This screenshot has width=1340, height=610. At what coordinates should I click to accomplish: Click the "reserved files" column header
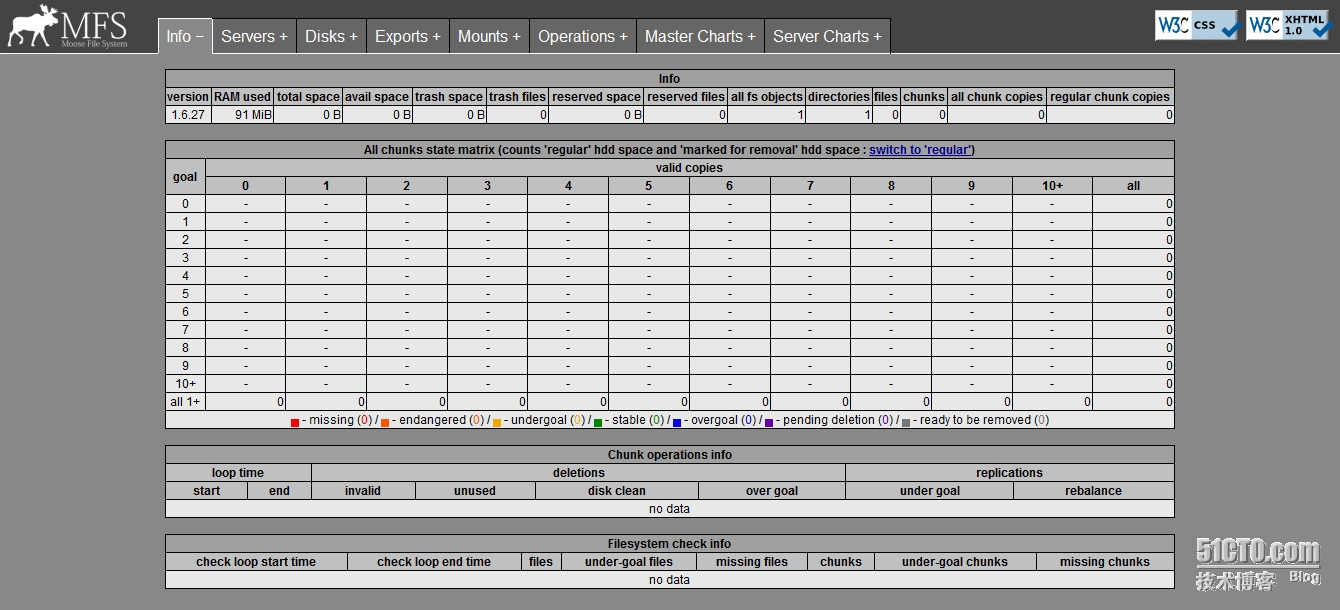[685, 97]
